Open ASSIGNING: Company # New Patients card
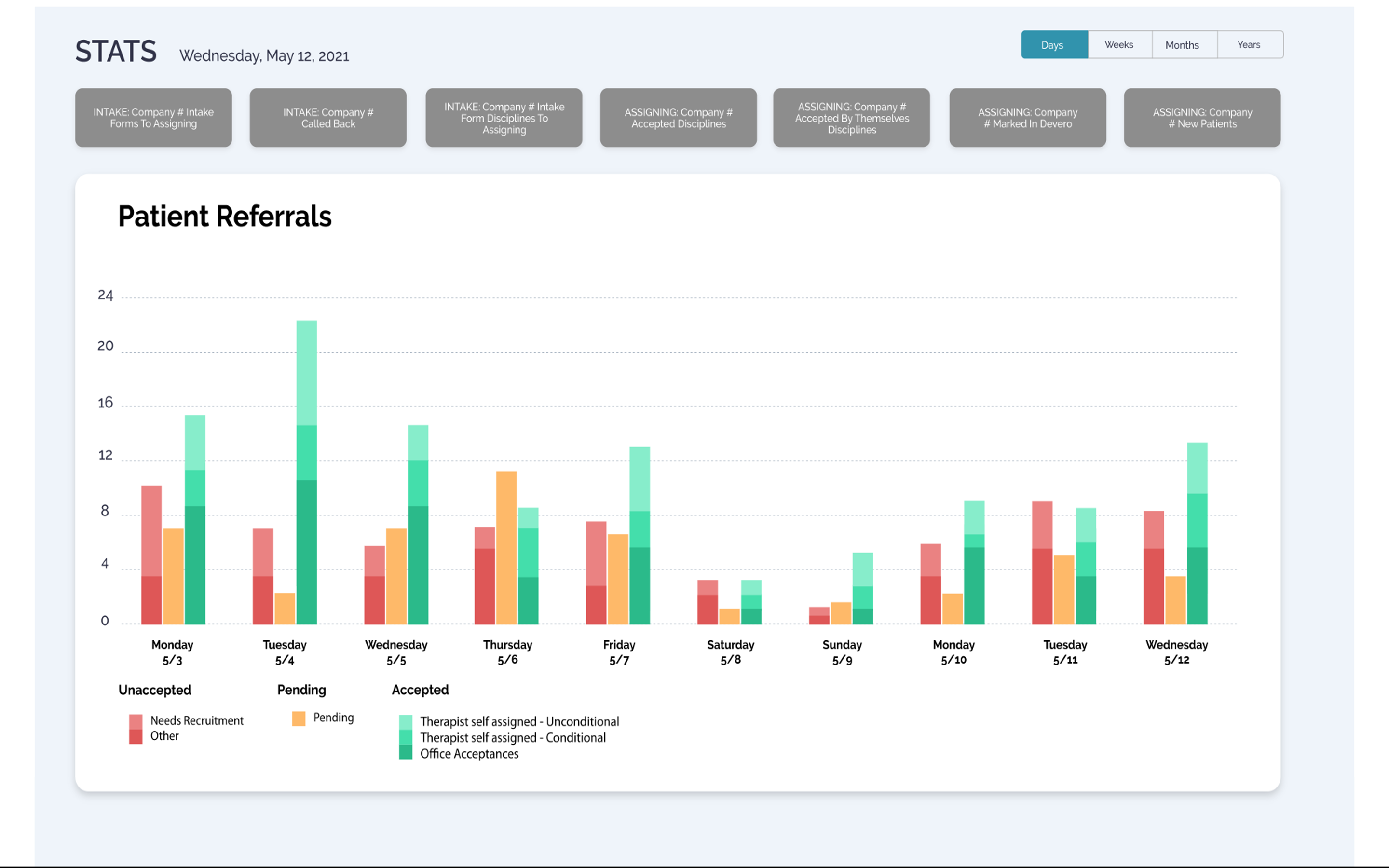The width and height of the screenshot is (1389, 868). 1202,118
